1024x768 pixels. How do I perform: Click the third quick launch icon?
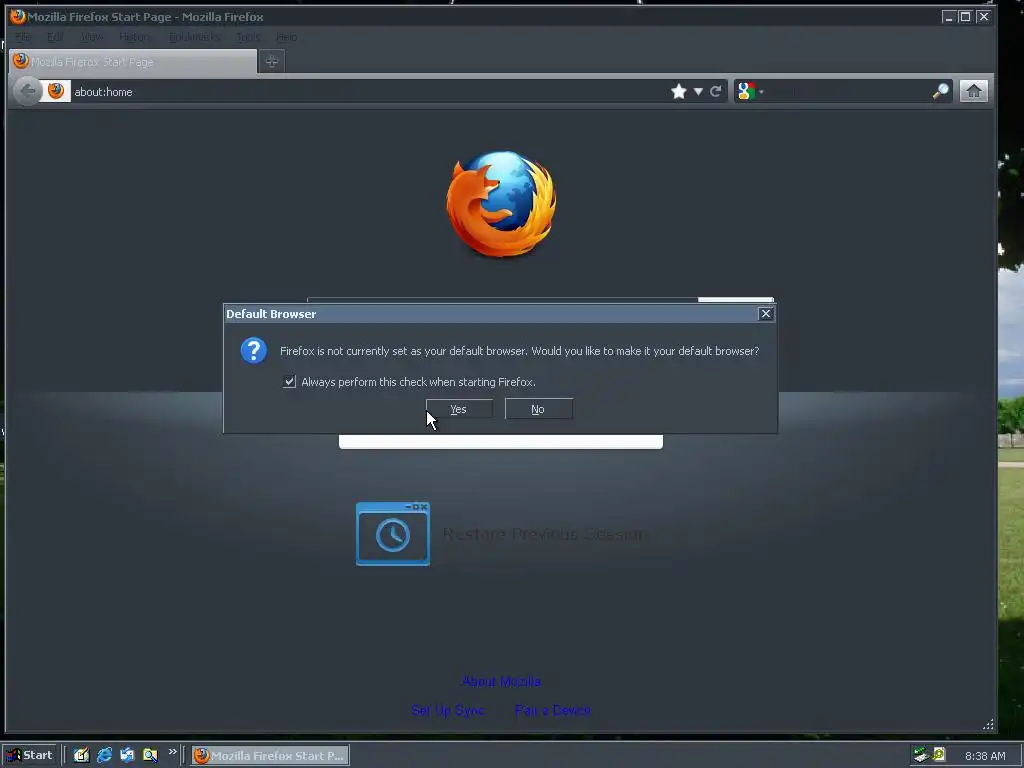tap(127, 755)
